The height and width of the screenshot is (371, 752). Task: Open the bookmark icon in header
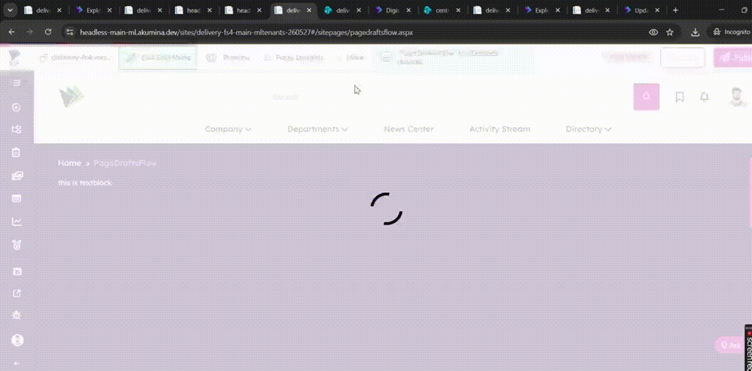pos(680,97)
